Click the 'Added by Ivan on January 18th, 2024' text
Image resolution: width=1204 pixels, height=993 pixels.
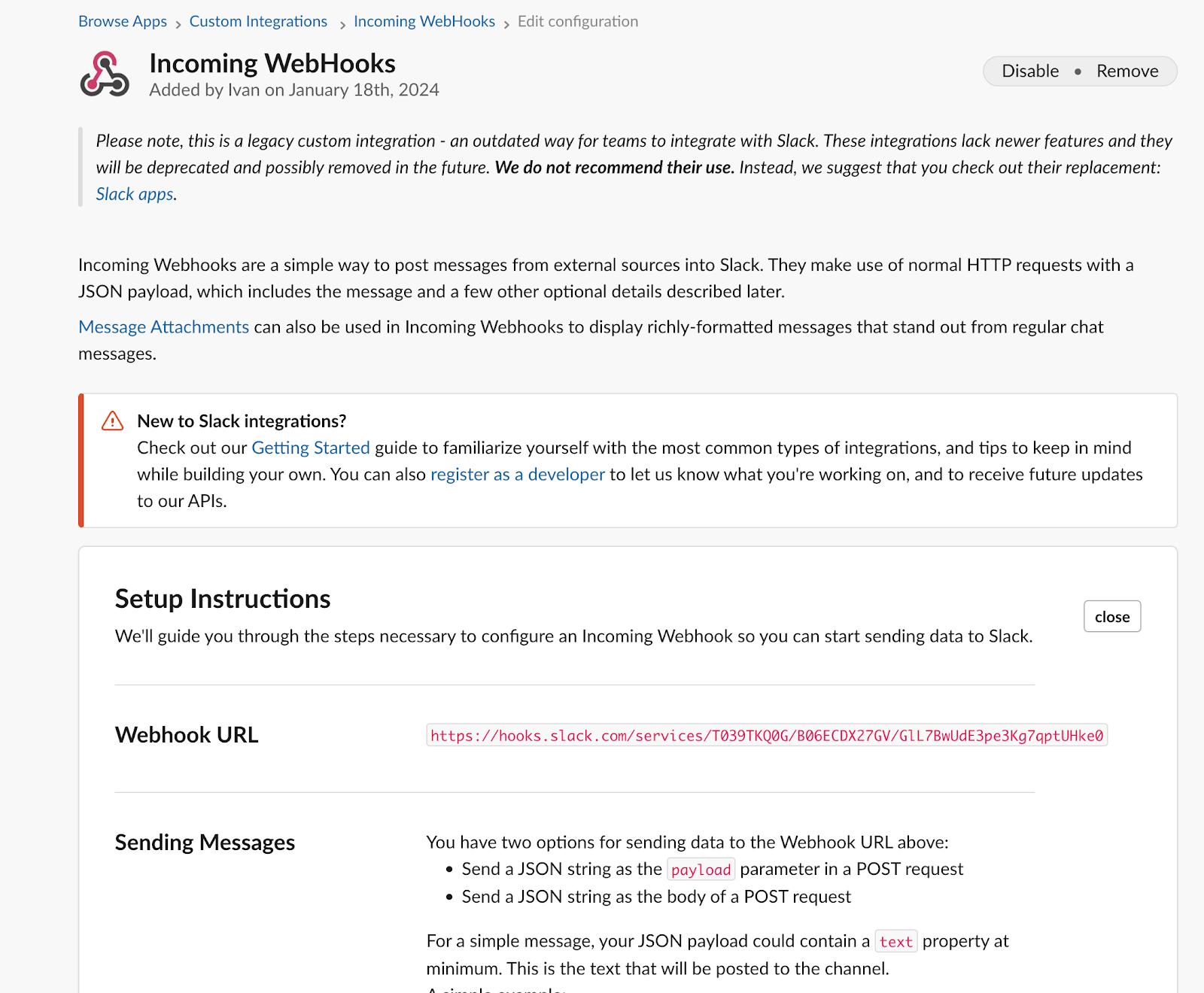[294, 90]
